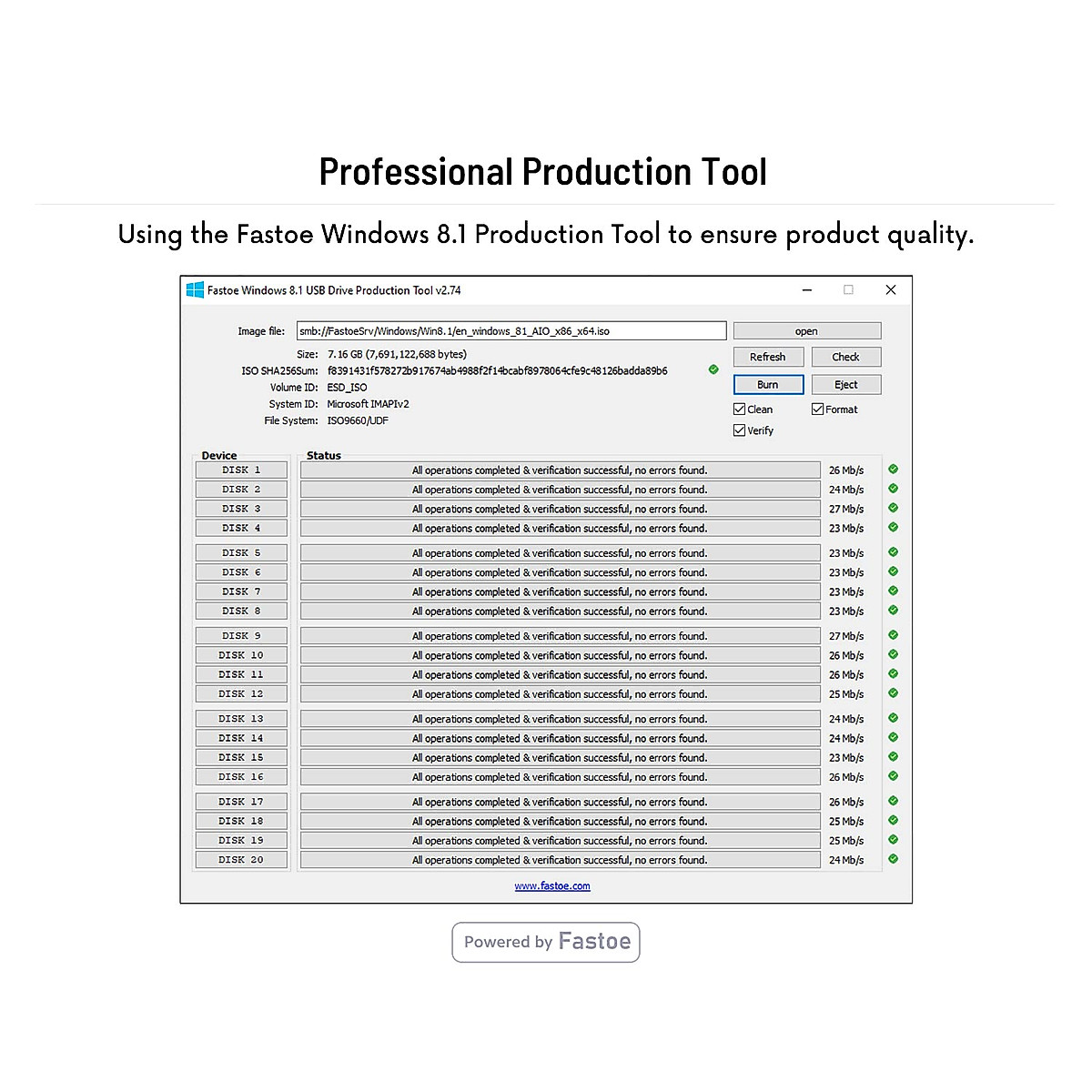1092x1092 pixels.
Task: Click the green status icon for DISK 20
Action: pos(893,859)
